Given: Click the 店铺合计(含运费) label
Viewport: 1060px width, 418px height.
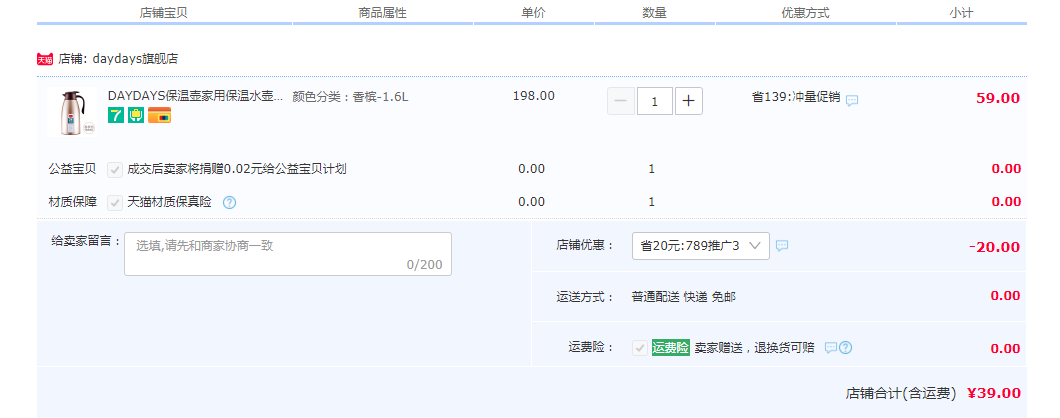Looking at the screenshot, I should pos(901,394).
